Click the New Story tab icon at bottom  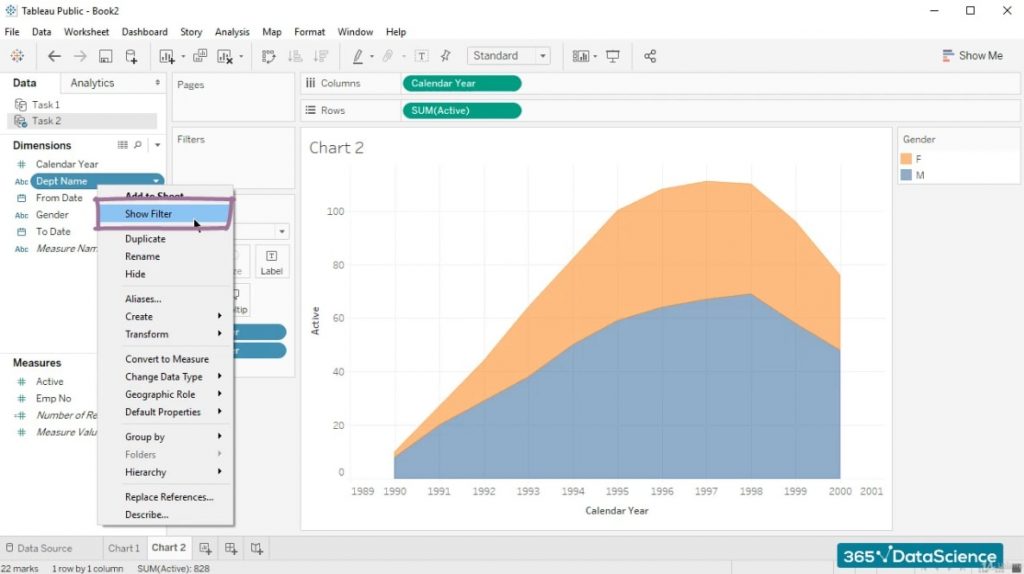tap(257, 549)
